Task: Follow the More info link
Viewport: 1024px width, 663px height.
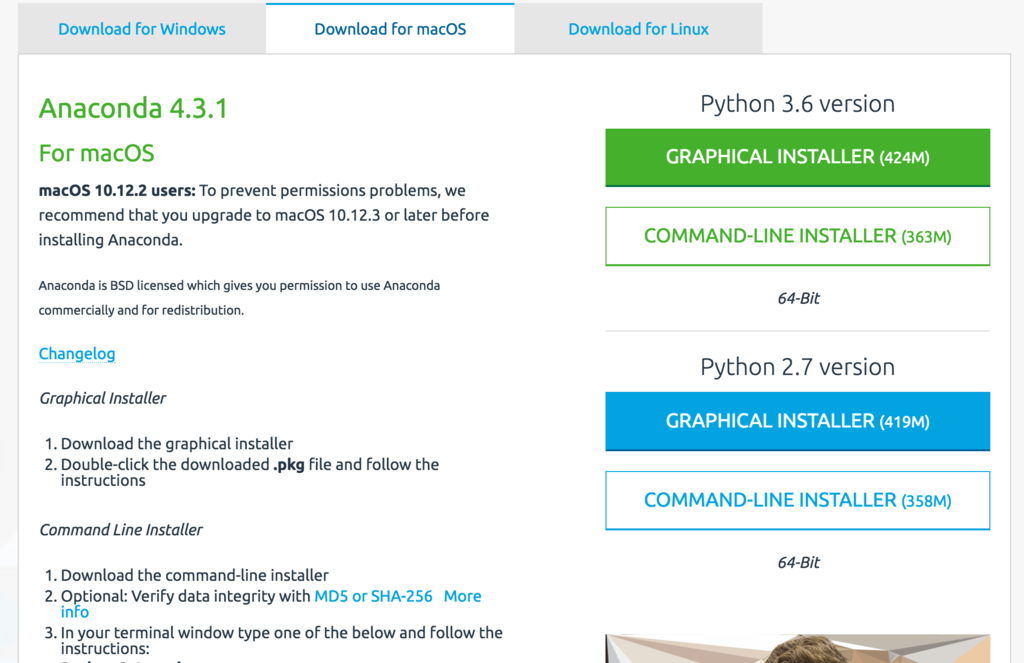Action: point(462,596)
